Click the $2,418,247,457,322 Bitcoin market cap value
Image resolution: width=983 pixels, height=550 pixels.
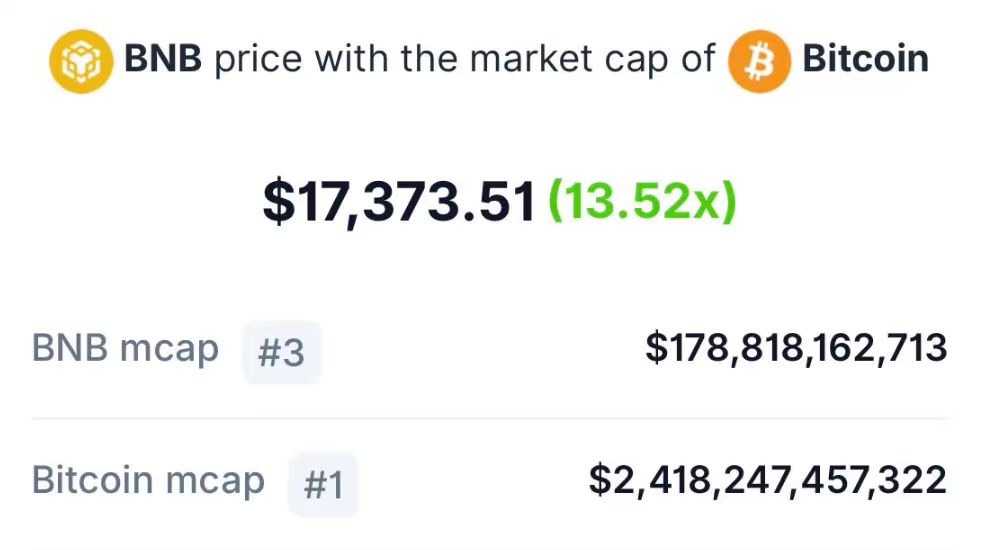coord(768,480)
